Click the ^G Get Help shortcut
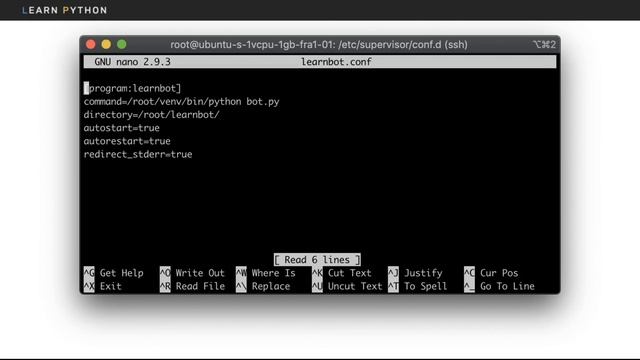Image resolution: width=640 pixels, height=360 pixels. pos(113,273)
